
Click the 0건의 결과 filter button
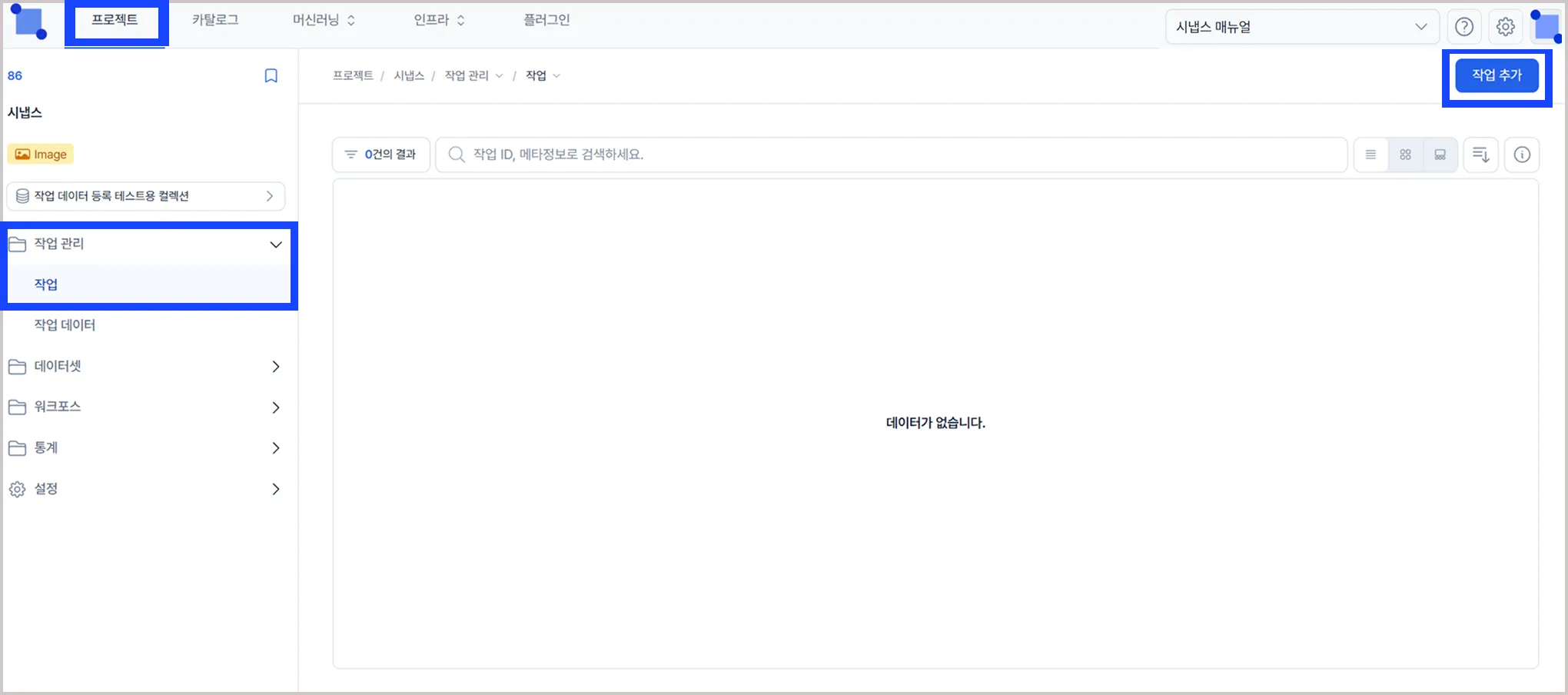381,155
